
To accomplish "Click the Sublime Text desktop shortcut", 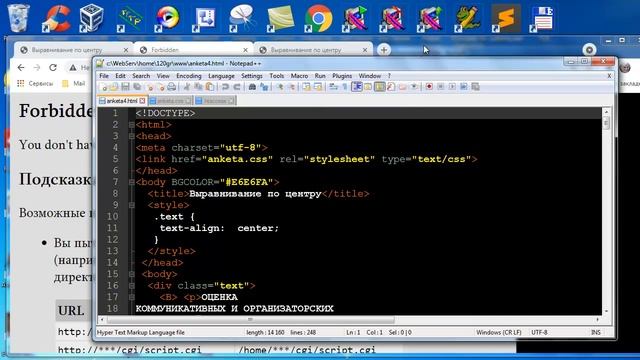I will pyautogui.click(x=506, y=18).
